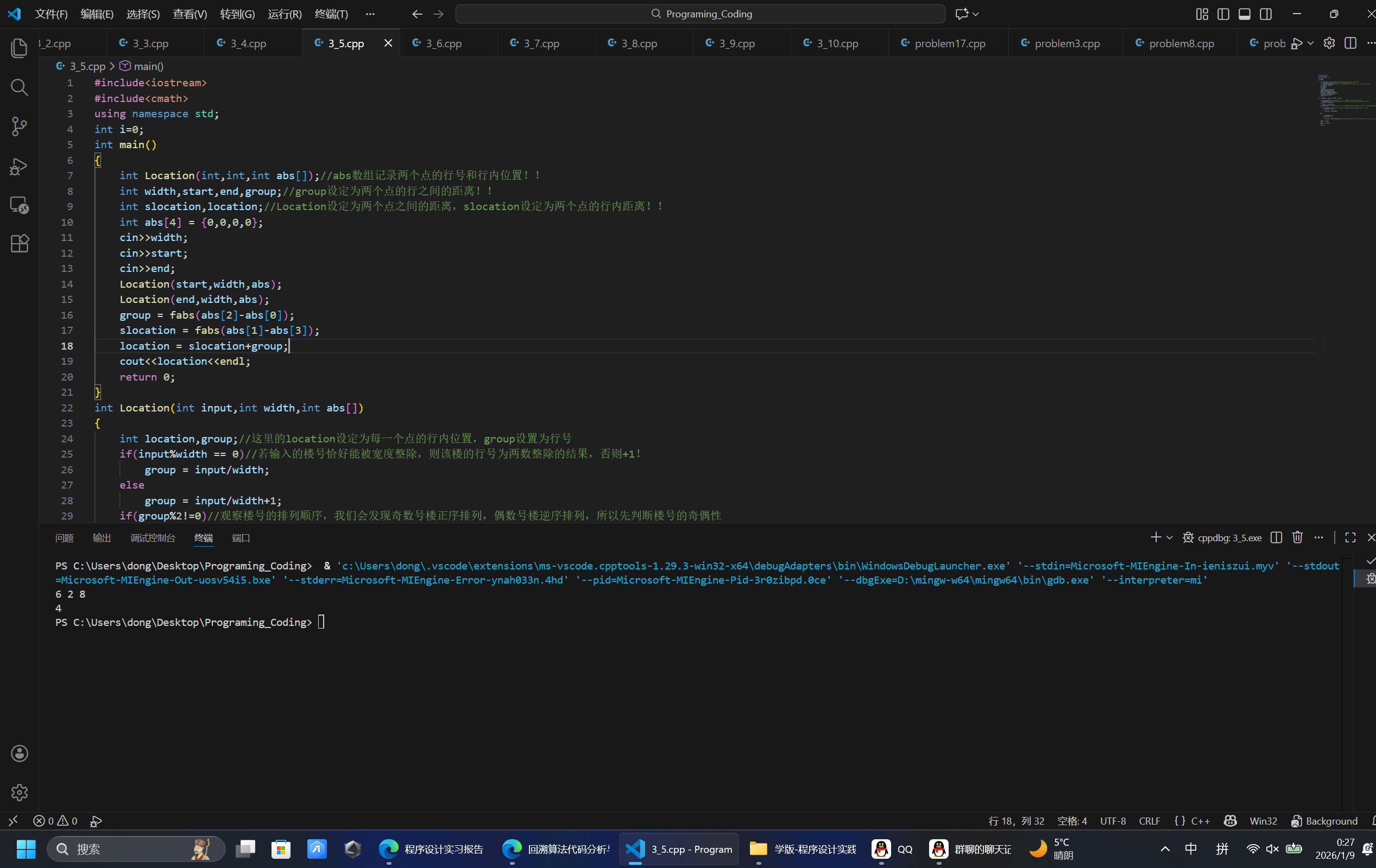The width and height of the screenshot is (1376, 868).
Task: Switch to the 调试控制台 panel tab
Action: pyautogui.click(x=153, y=538)
